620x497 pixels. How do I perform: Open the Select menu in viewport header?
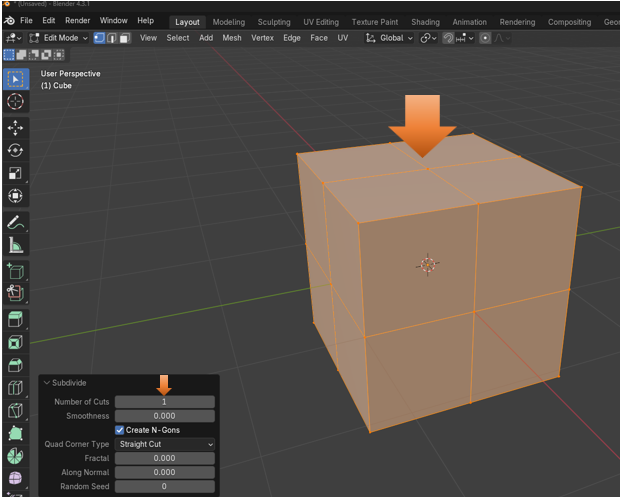pyautogui.click(x=178, y=38)
